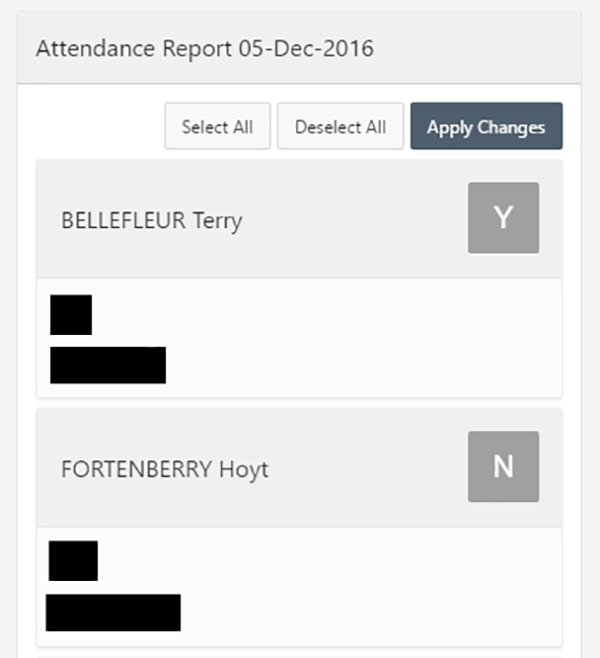Select the BELLEFLEUR Terry name label

151,220
